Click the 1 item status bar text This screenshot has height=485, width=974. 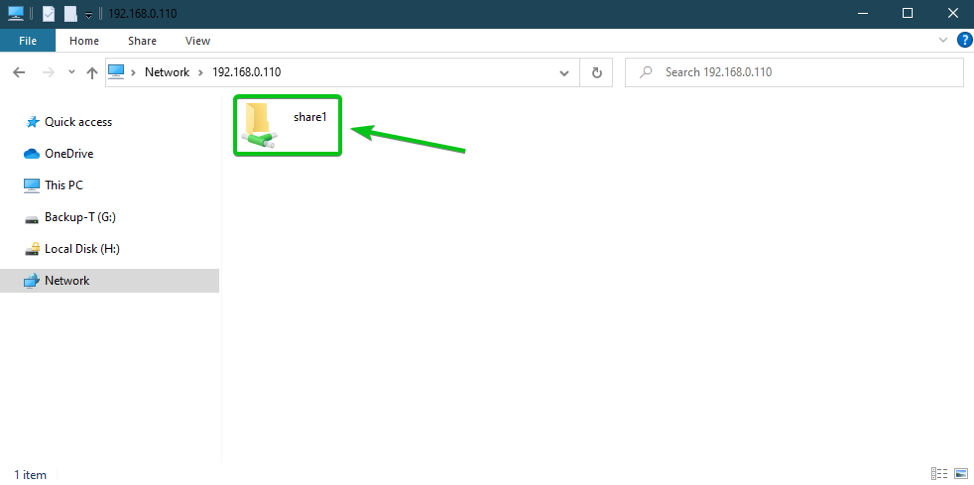click(30, 475)
